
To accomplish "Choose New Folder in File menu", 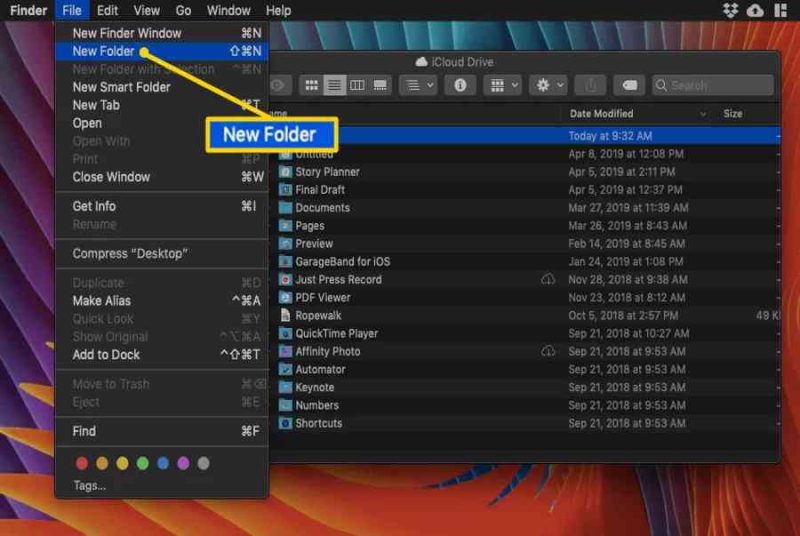I will 162,51.
